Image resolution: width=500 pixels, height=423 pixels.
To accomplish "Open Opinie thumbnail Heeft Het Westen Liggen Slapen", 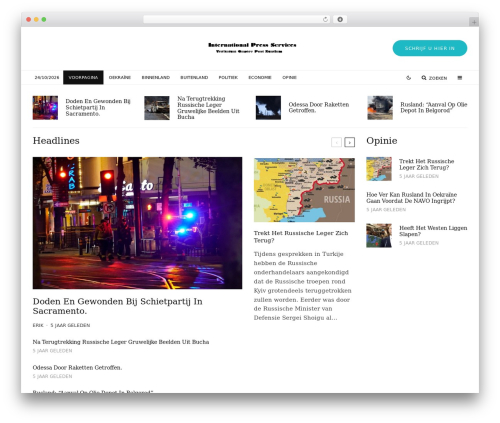I will pyautogui.click(x=379, y=236).
